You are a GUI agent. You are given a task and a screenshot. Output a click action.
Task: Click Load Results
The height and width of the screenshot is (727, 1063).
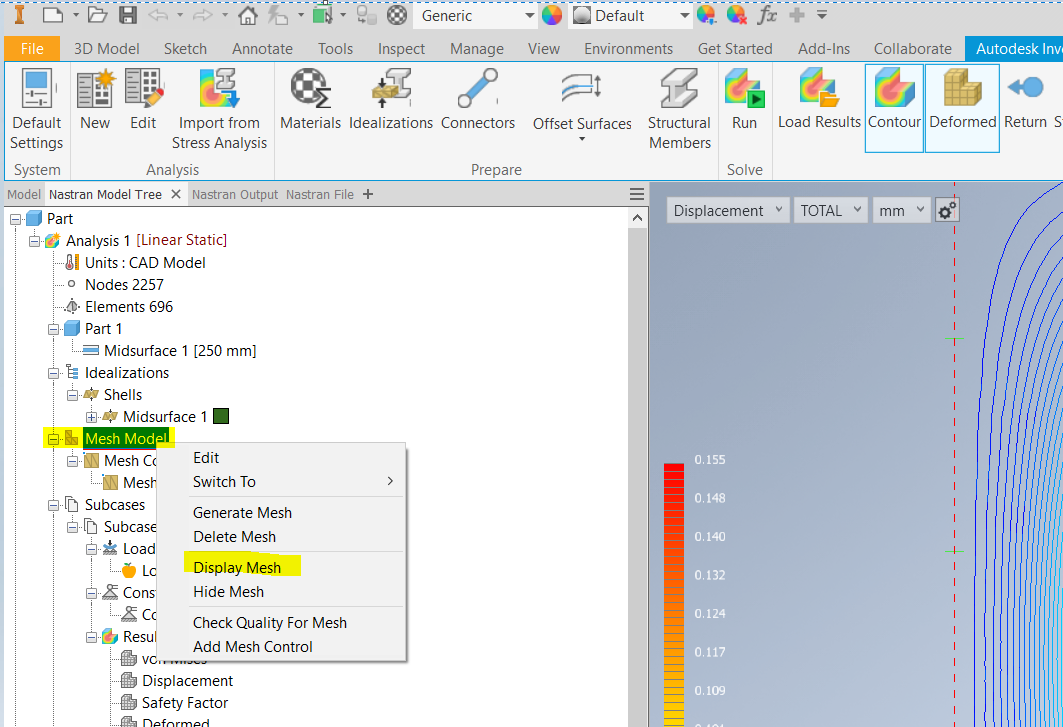[819, 100]
